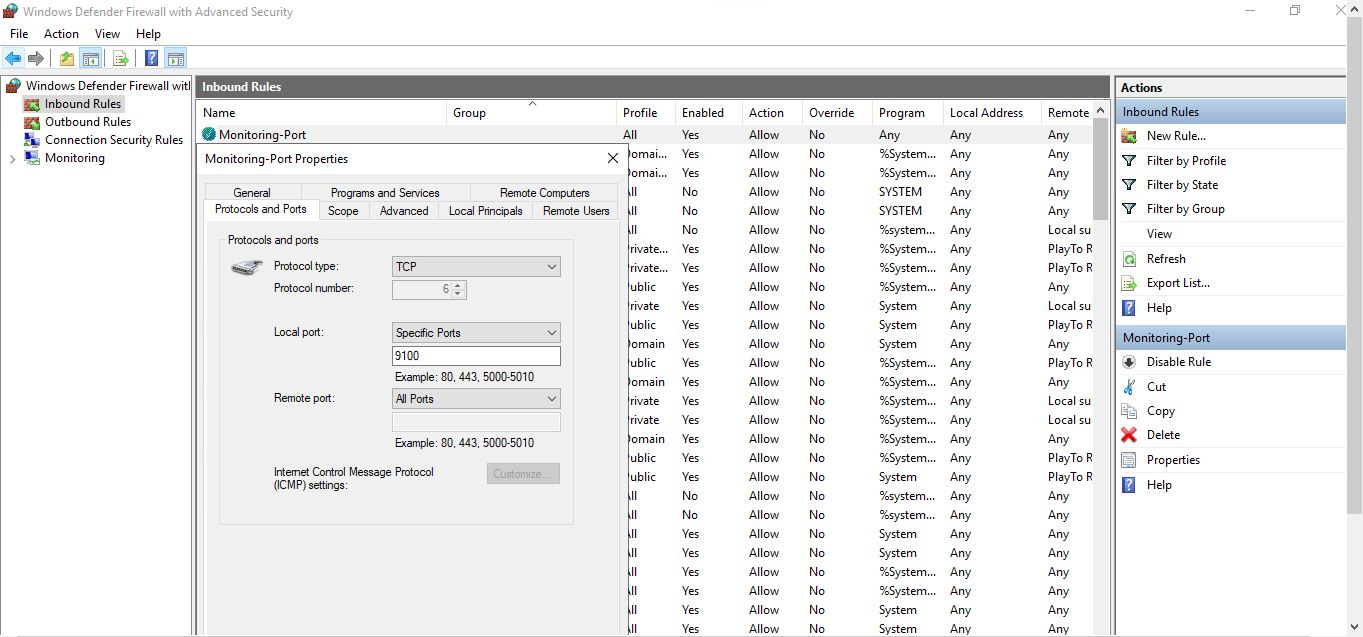Click the ICMP Customize button
The width and height of the screenshot is (1363, 637).
click(x=523, y=474)
